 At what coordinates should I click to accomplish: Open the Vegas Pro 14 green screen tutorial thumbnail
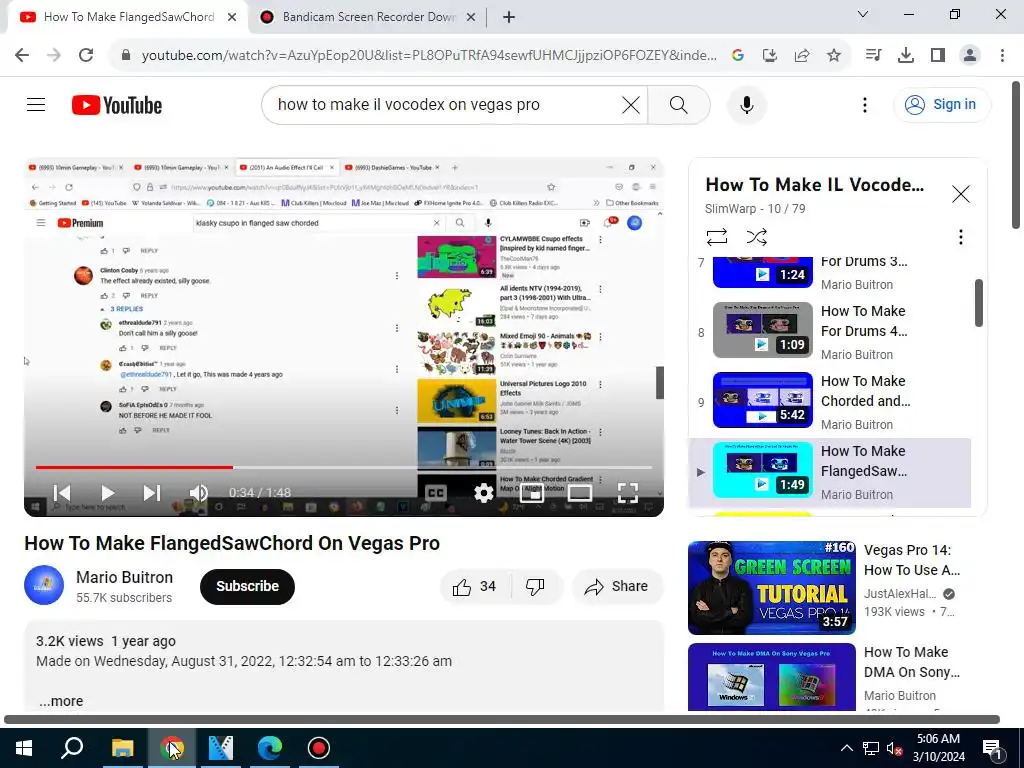(x=771, y=587)
